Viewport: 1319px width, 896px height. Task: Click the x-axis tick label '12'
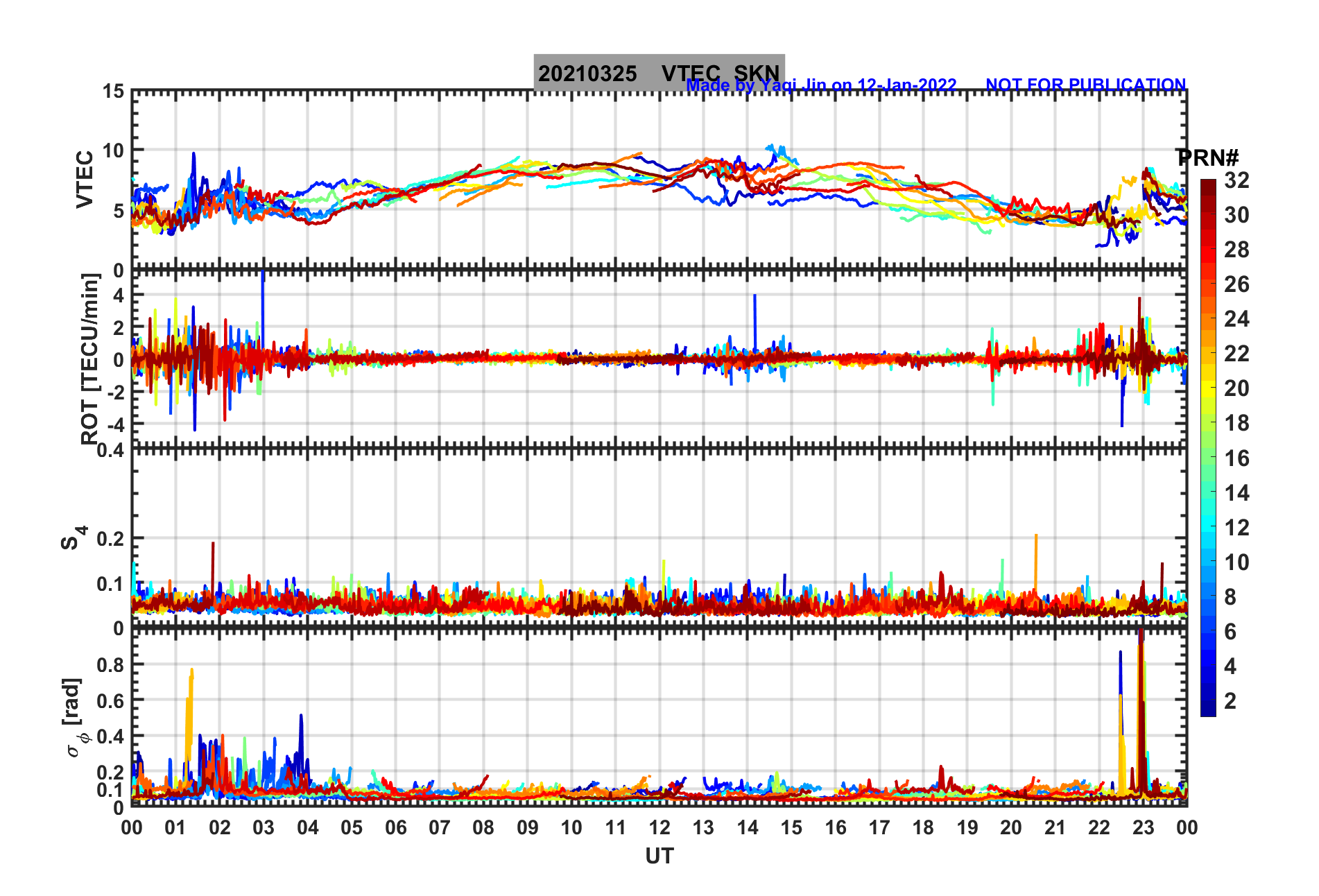click(x=659, y=827)
